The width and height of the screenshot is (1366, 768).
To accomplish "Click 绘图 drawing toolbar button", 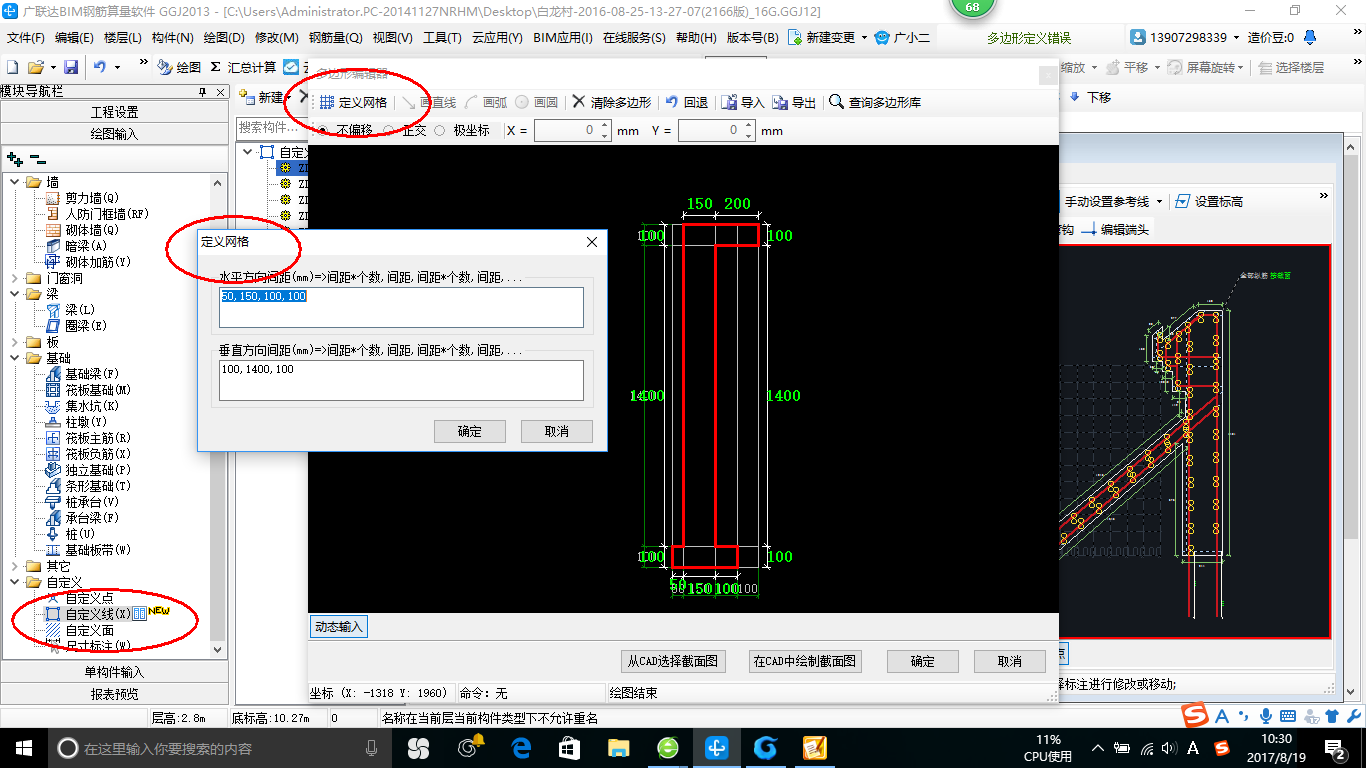I will point(180,67).
